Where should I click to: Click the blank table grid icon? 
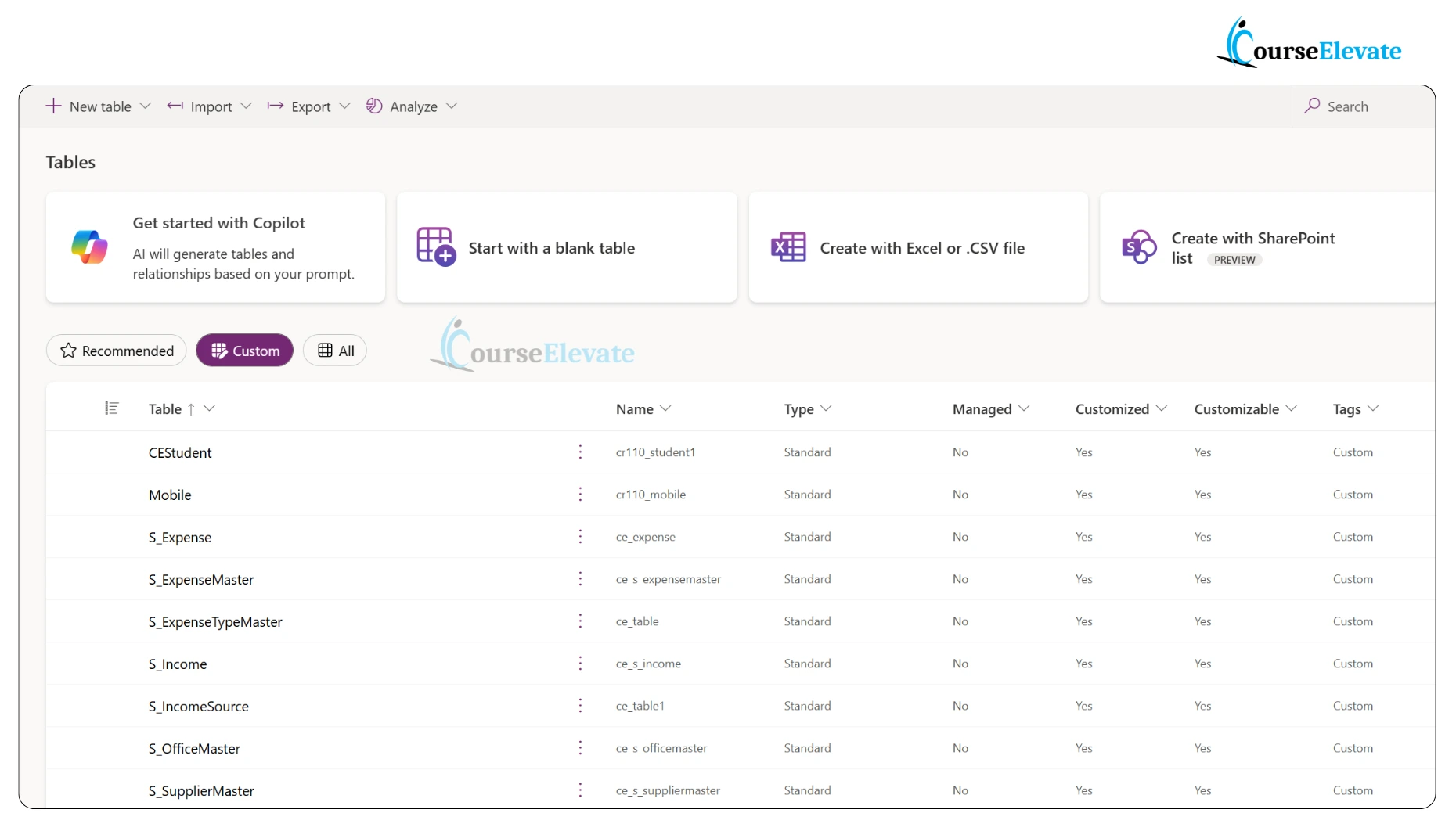(x=436, y=247)
